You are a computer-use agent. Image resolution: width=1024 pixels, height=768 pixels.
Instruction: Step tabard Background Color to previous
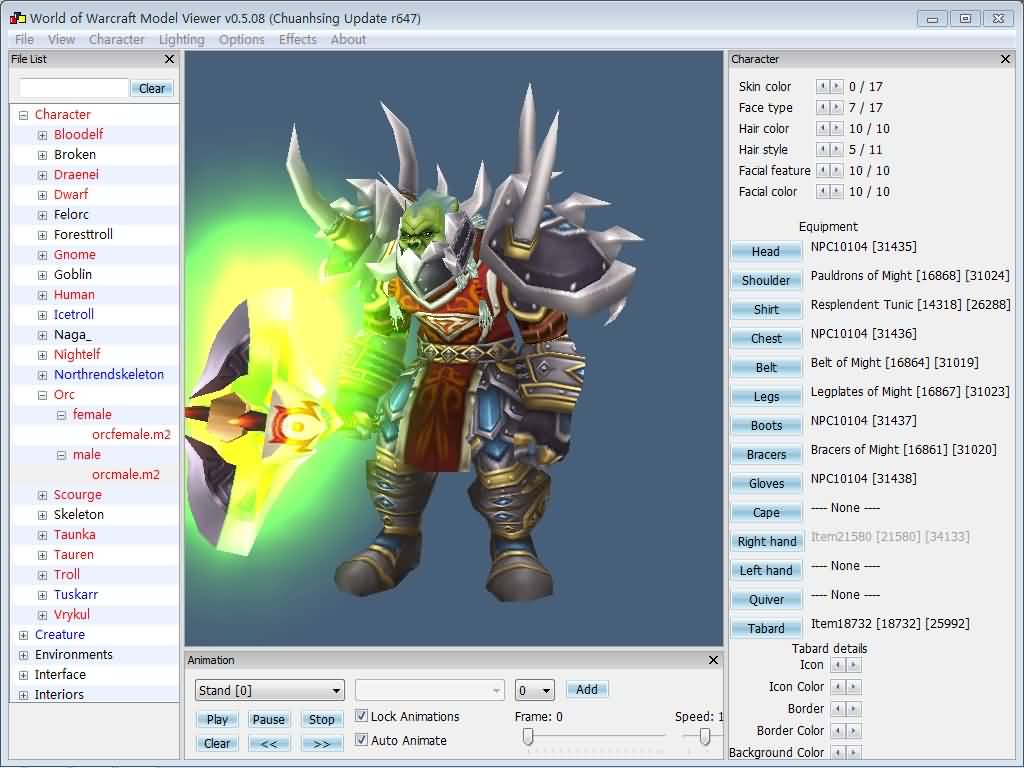point(839,752)
